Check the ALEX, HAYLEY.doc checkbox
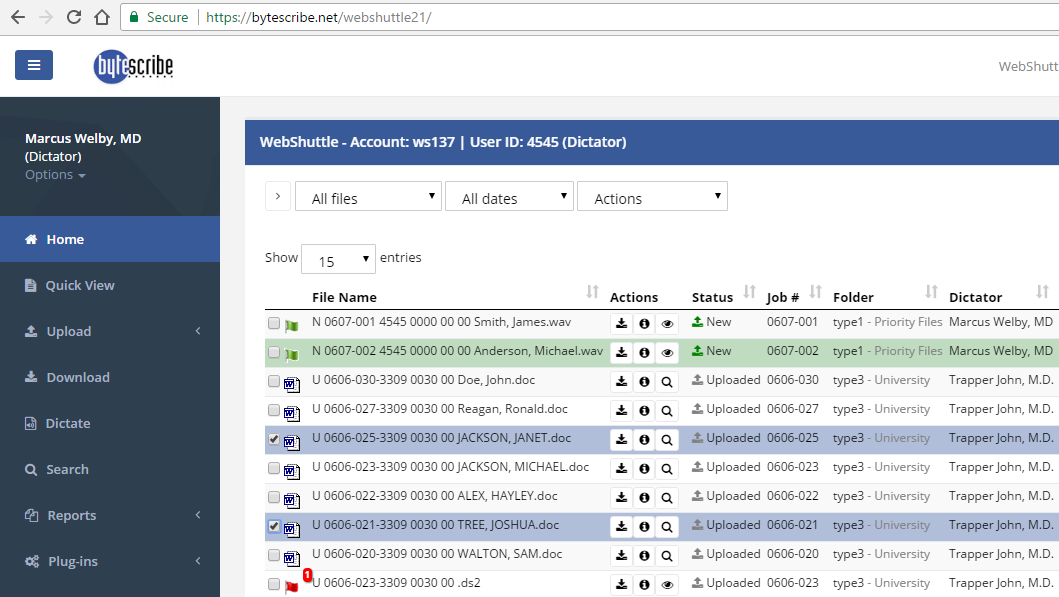This screenshot has height=597, width=1059. [x=274, y=497]
